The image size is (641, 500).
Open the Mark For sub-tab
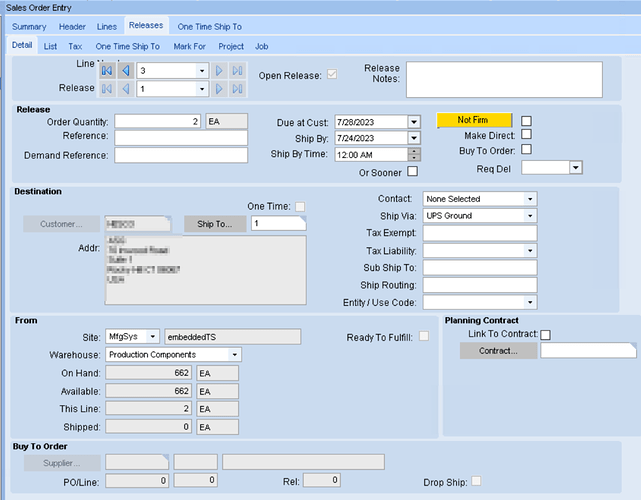coord(189,47)
